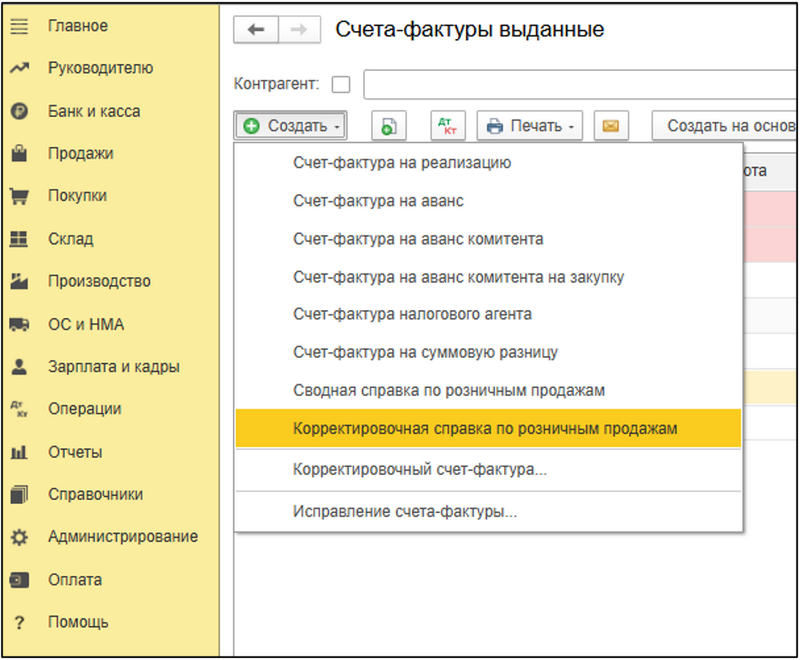Go to Покупки section with cart icon
The image size is (800, 660).
[77, 196]
